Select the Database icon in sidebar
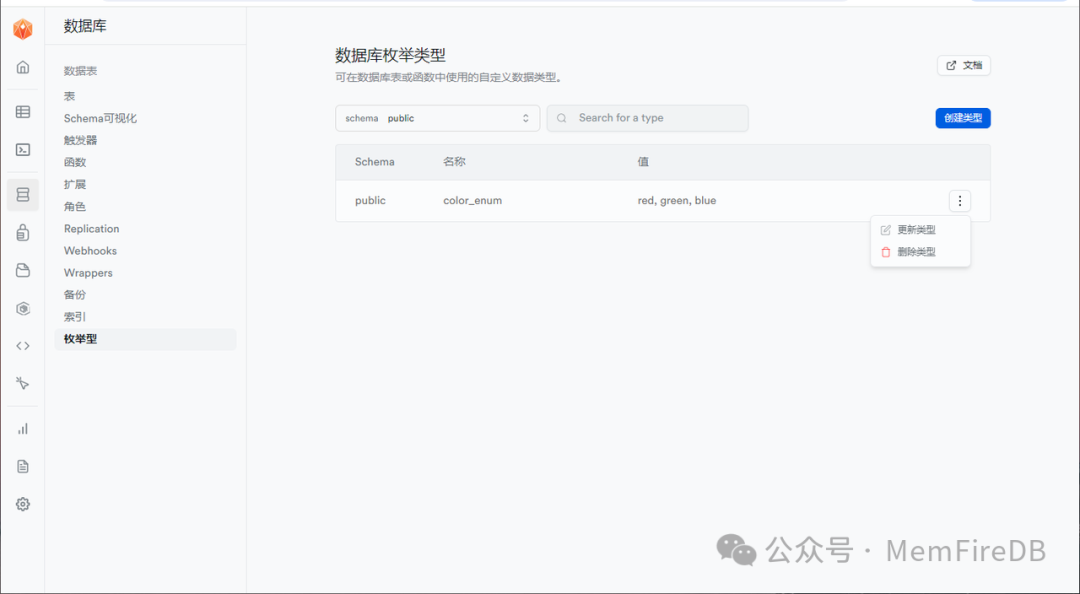The image size is (1080, 594). (23, 195)
